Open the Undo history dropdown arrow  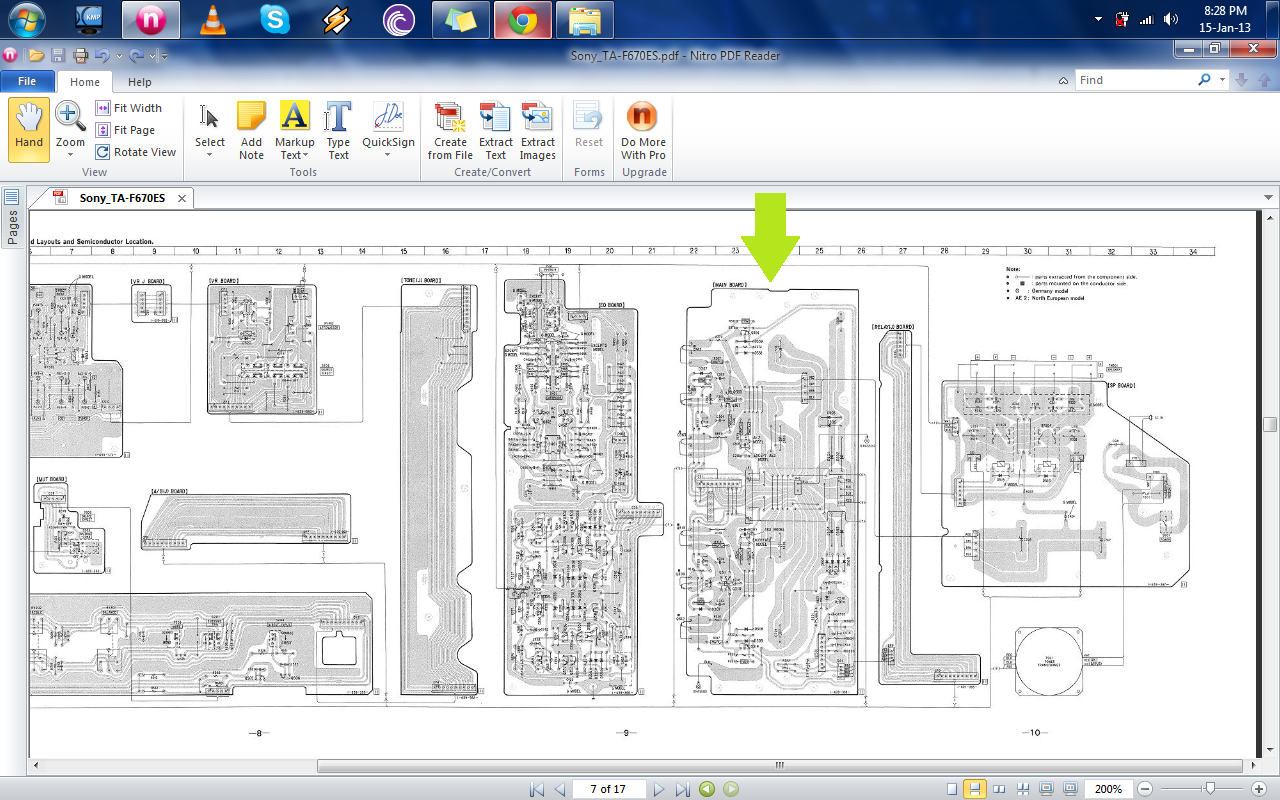pos(119,57)
